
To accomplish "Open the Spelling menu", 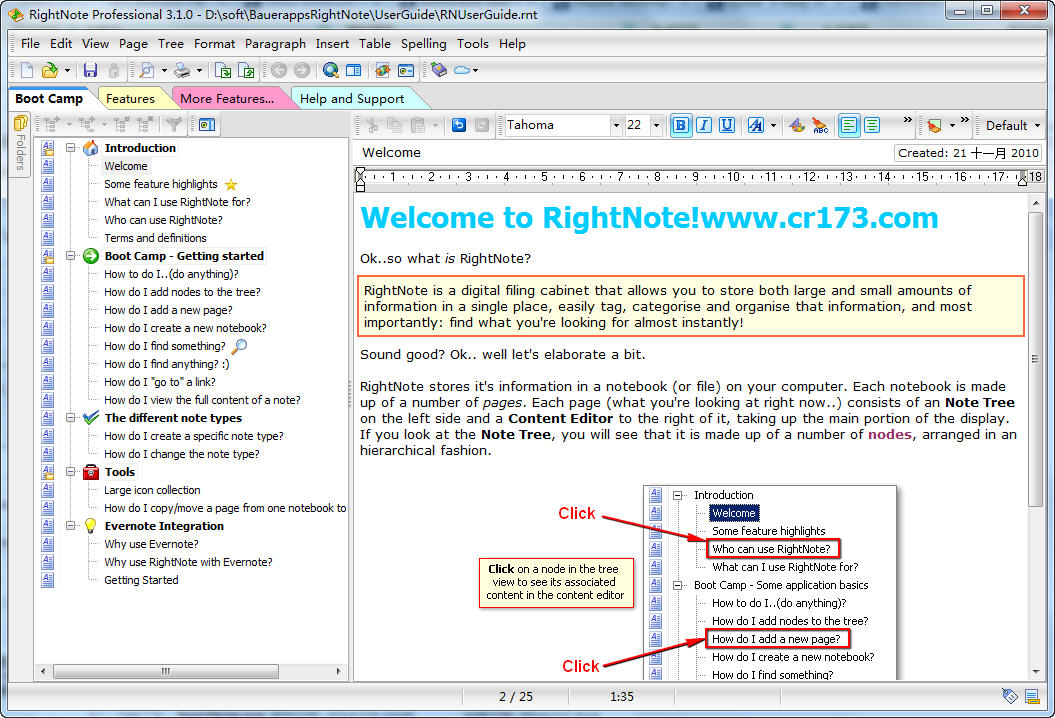I will pos(423,44).
